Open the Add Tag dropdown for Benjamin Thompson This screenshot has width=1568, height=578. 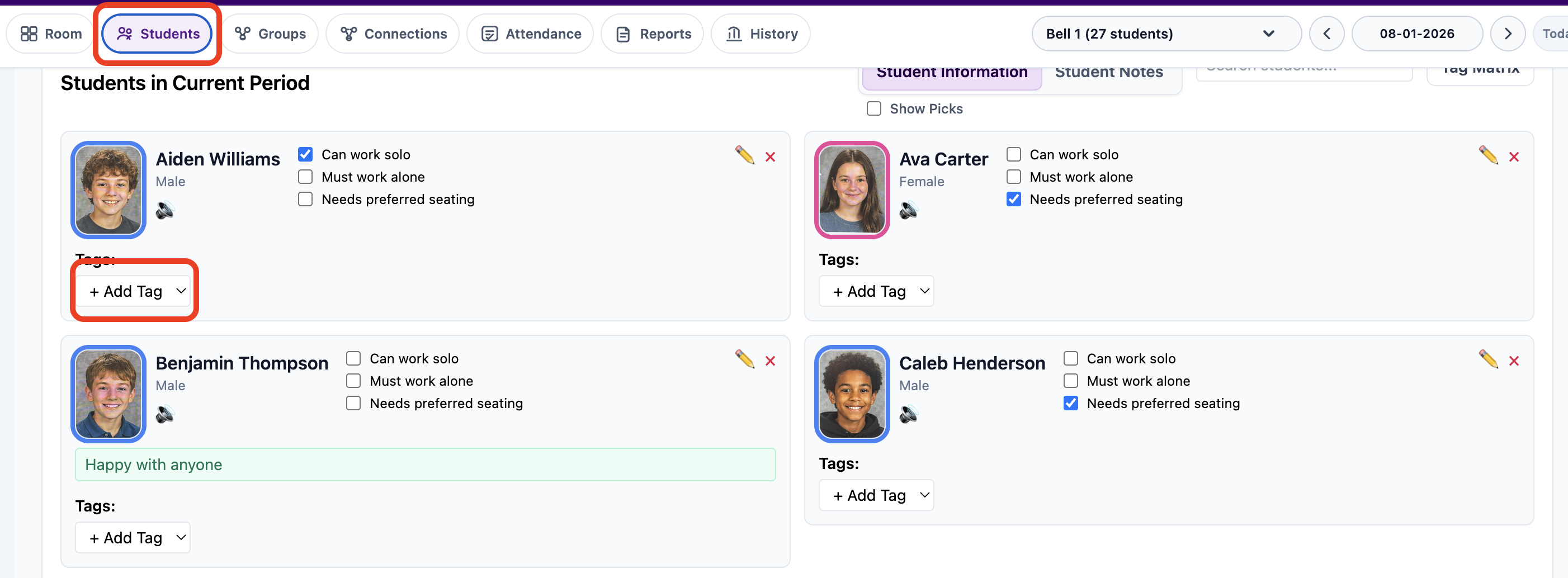(x=133, y=538)
